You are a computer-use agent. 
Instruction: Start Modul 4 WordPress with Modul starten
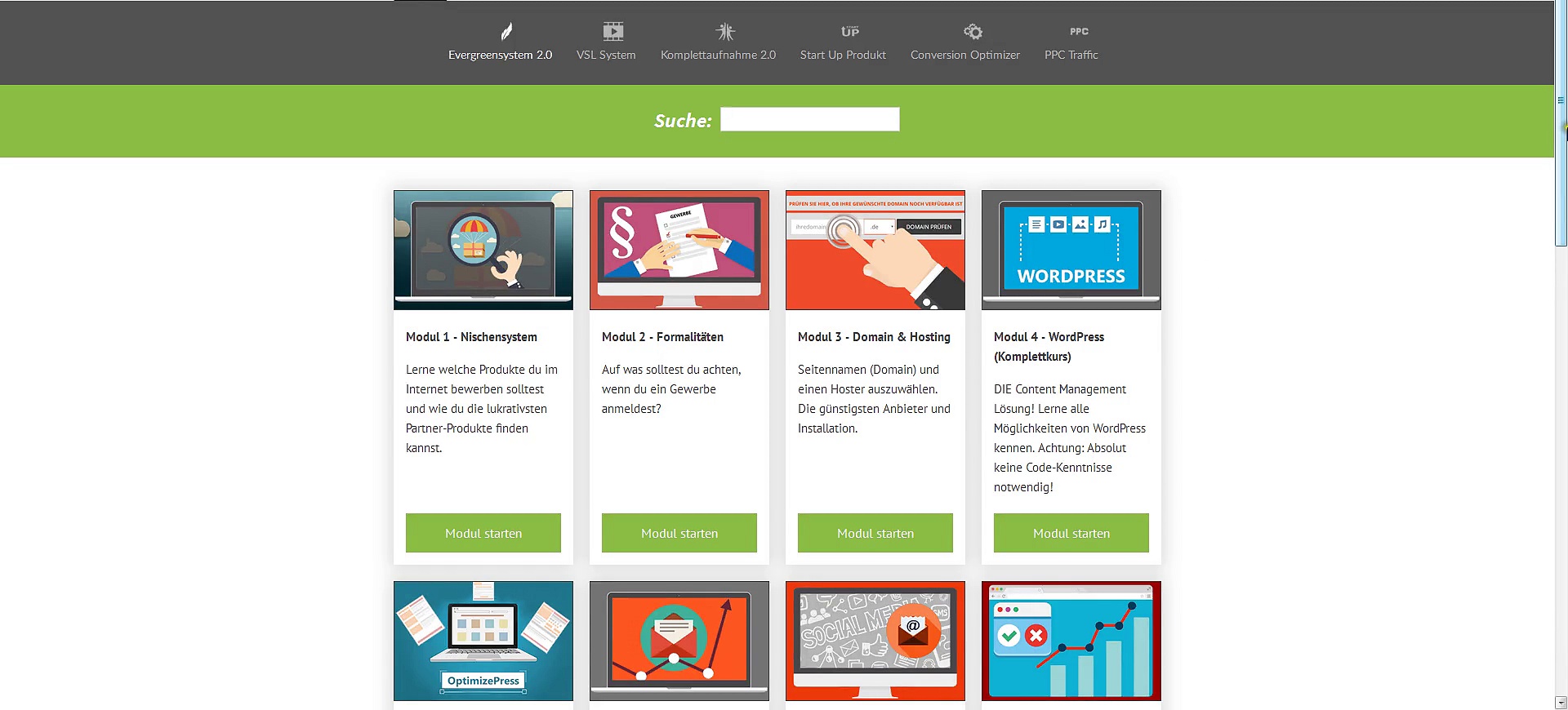coord(1071,533)
